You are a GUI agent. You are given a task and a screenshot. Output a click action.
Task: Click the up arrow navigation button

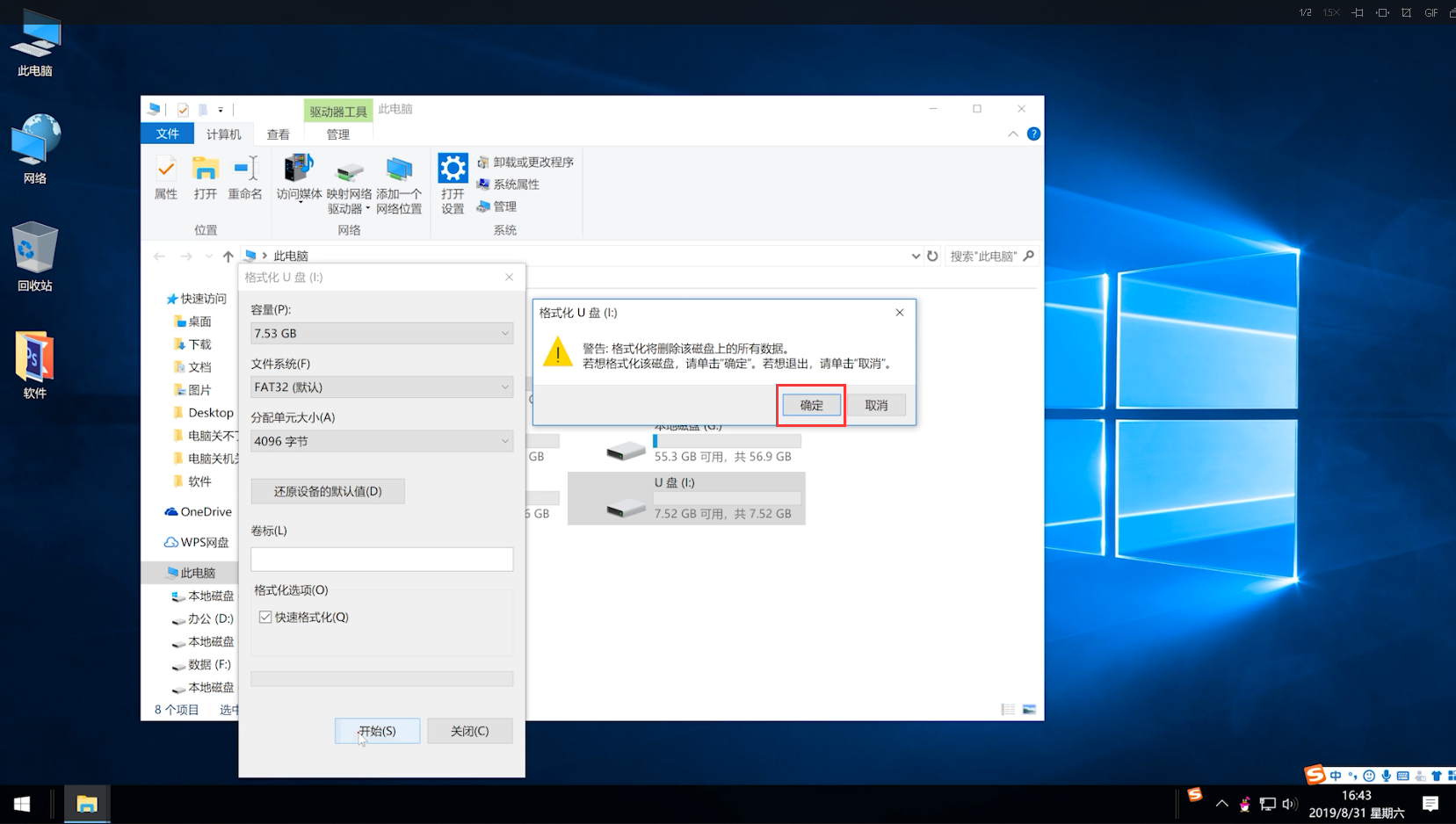(x=228, y=256)
